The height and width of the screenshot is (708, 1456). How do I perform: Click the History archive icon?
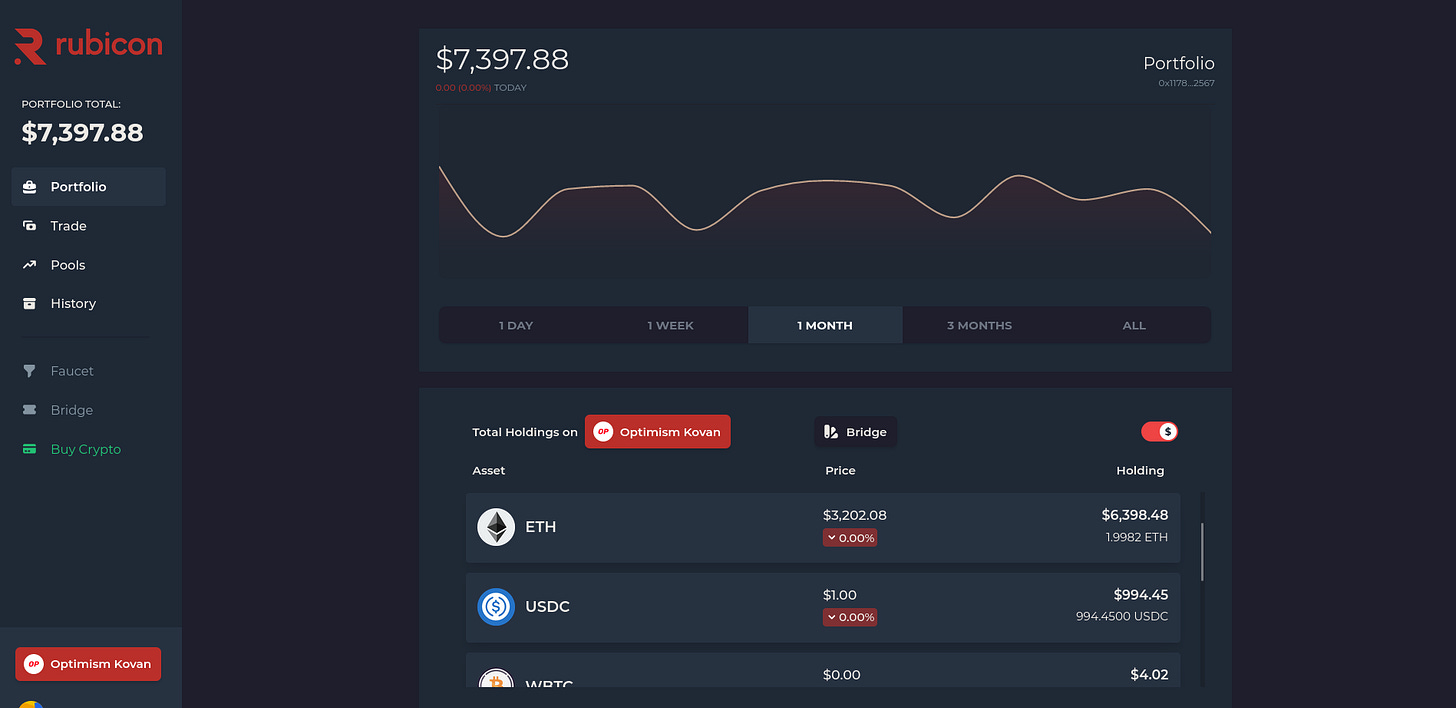tap(30, 303)
